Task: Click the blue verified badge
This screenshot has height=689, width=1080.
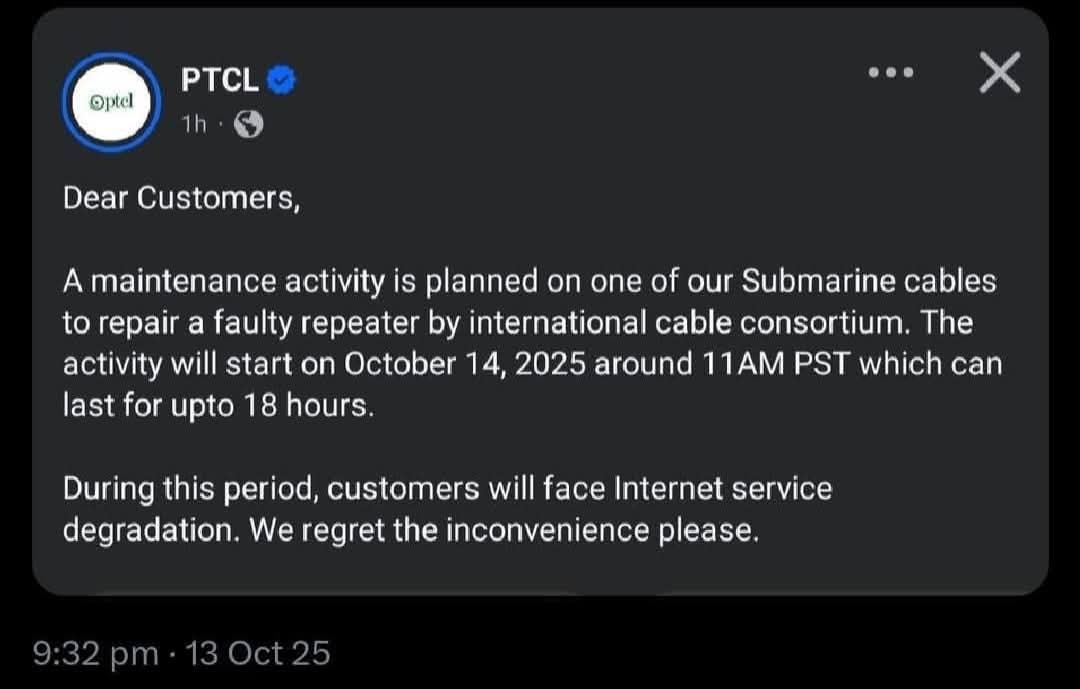Action: 281,80
